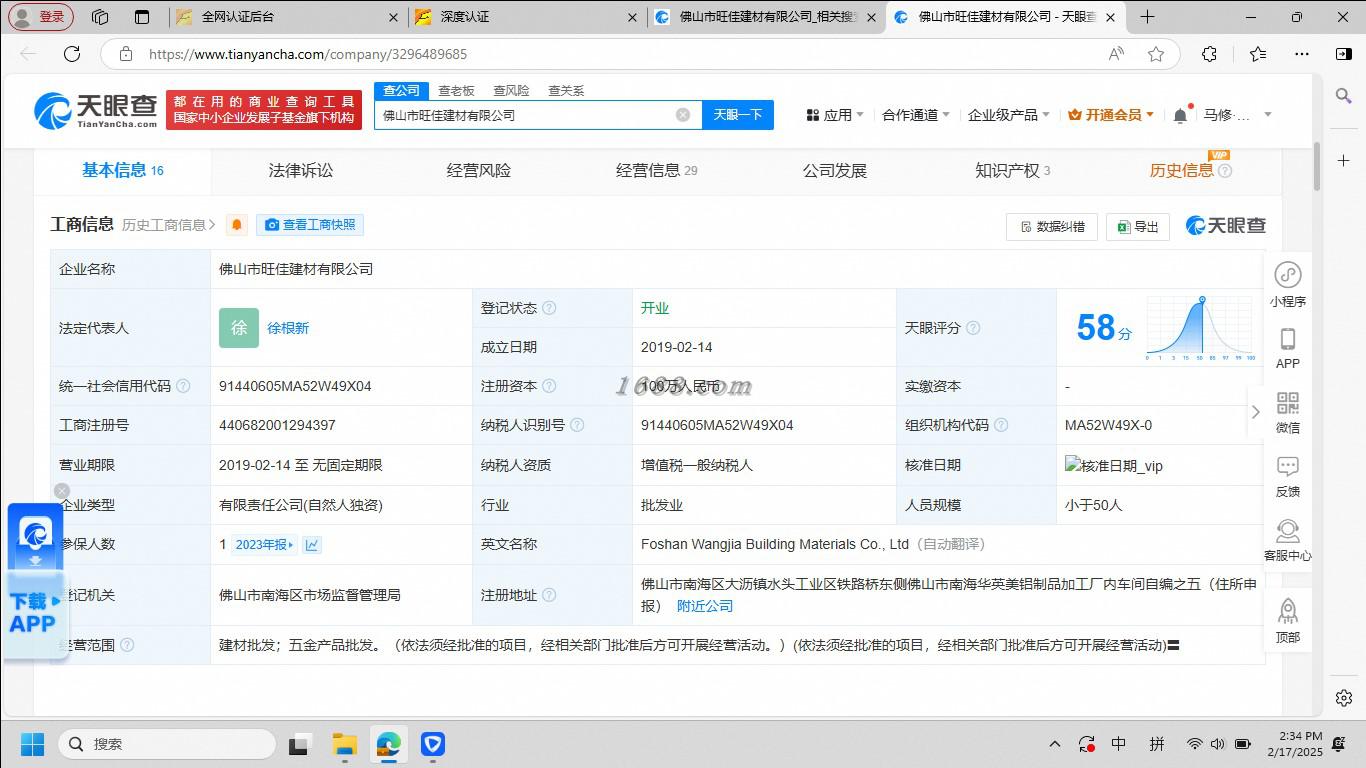The height and width of the screenshot is (768, 1366).
Task: Click the orange alert bell beside 历史工商信息
Action: 237,225
